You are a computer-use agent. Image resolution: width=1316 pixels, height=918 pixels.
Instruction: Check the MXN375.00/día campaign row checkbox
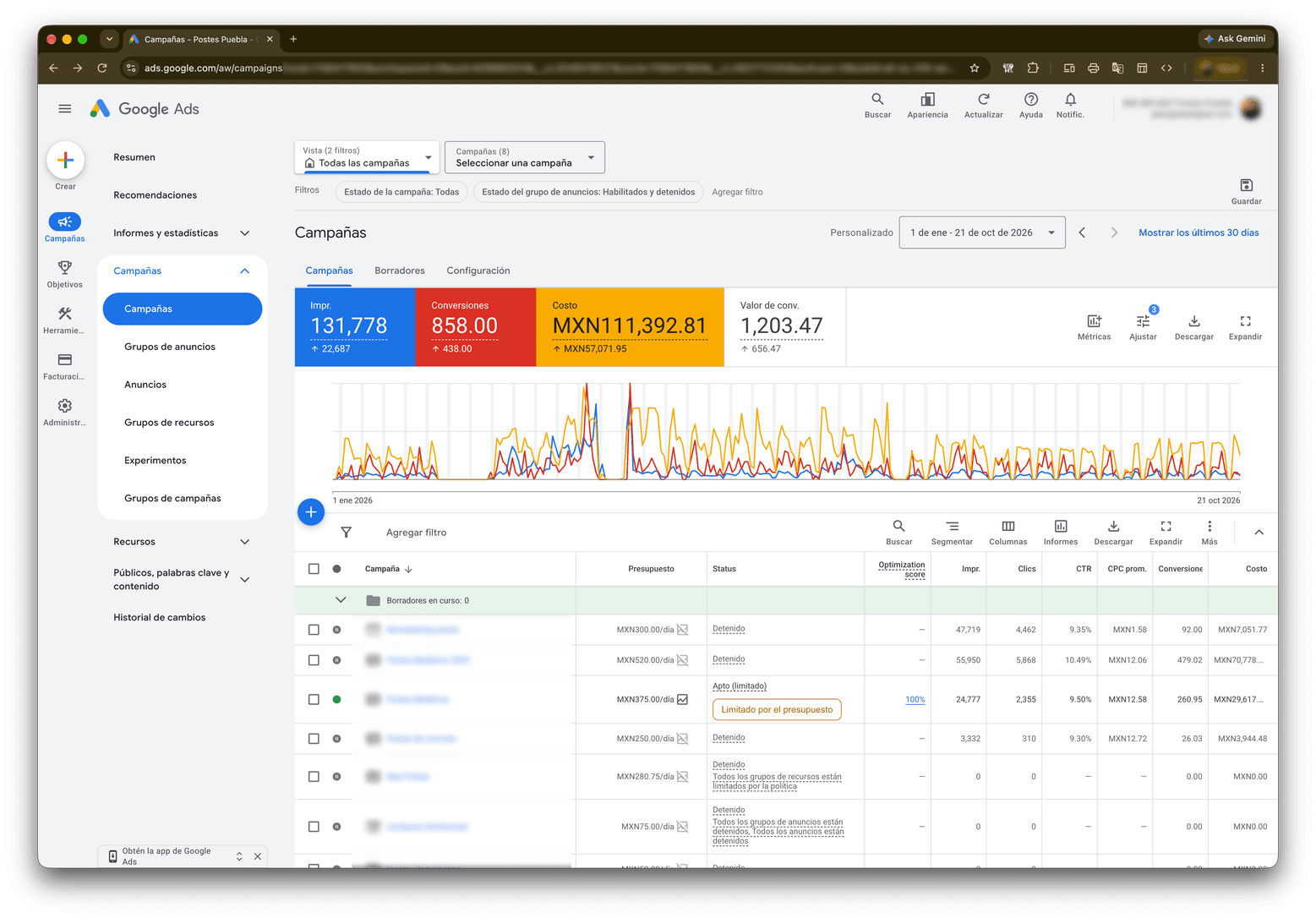[x=314, y=699]
